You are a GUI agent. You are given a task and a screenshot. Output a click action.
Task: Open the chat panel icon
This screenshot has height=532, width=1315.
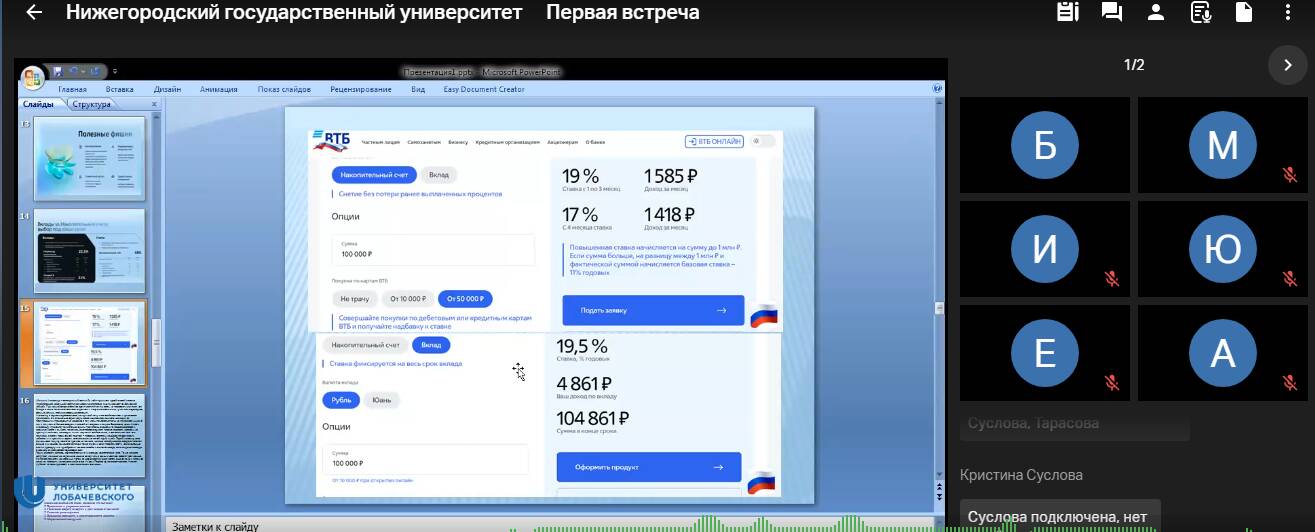[x=1112, y=12]
